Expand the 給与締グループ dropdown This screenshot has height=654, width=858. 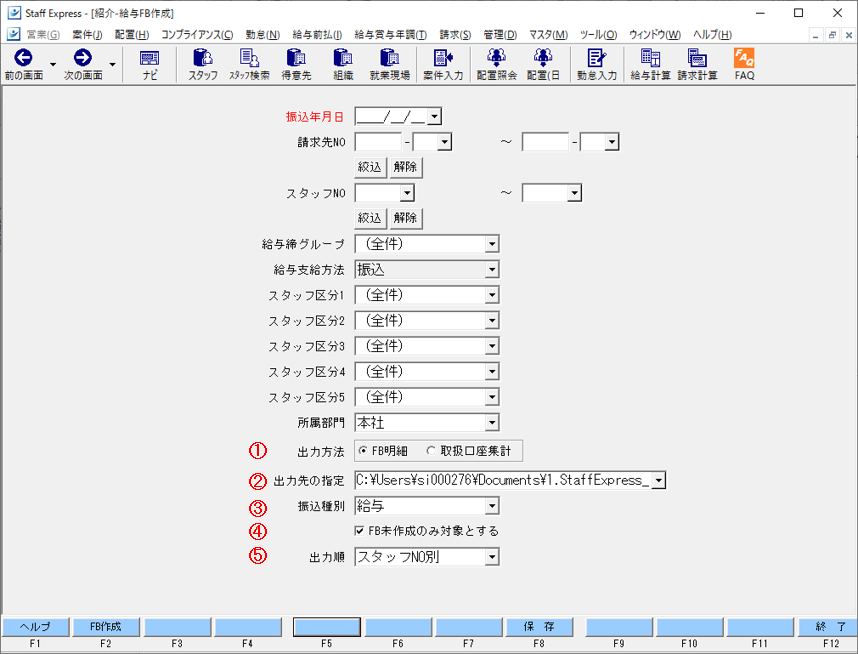click(492, 244)
